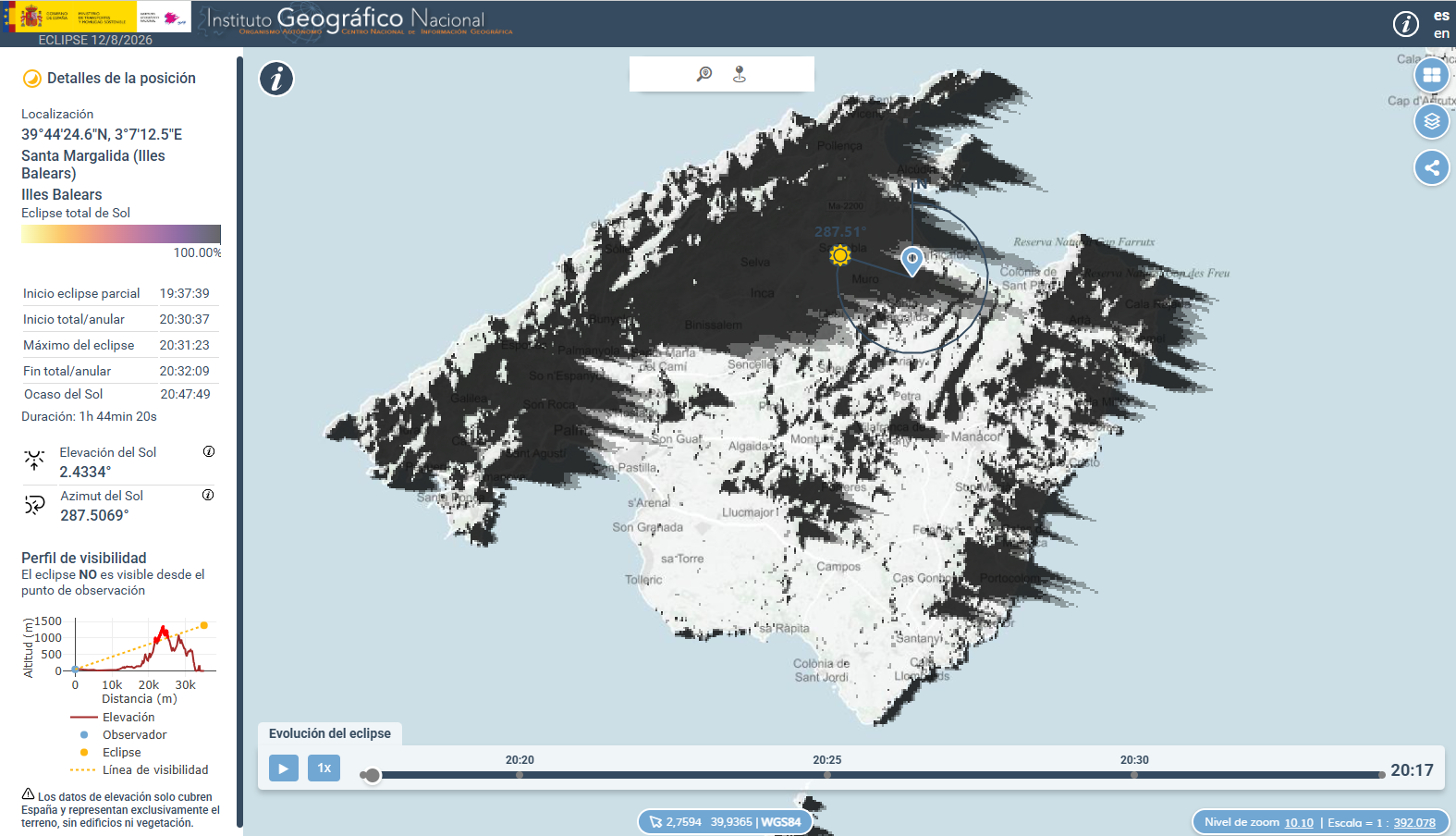Open the place search tool

(704, 74)
